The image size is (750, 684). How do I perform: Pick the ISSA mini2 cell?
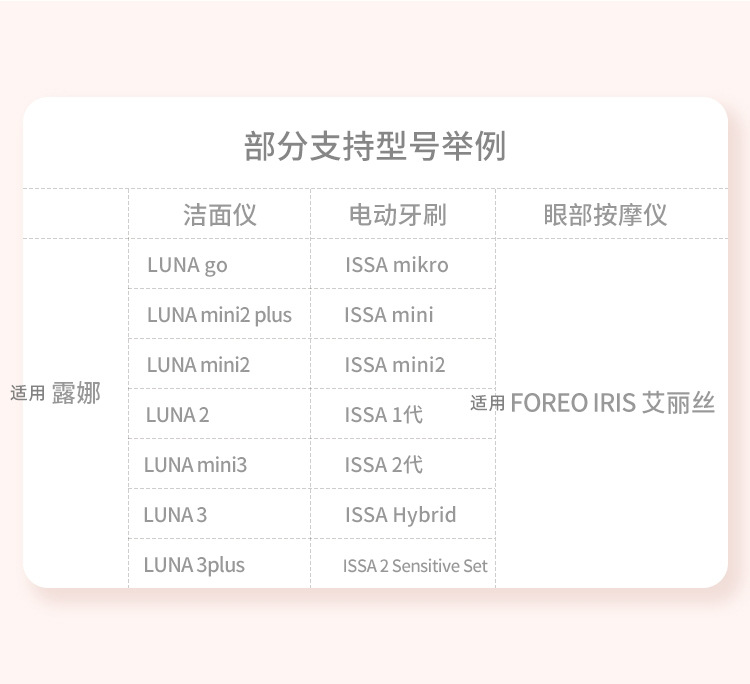pos(395,365)
